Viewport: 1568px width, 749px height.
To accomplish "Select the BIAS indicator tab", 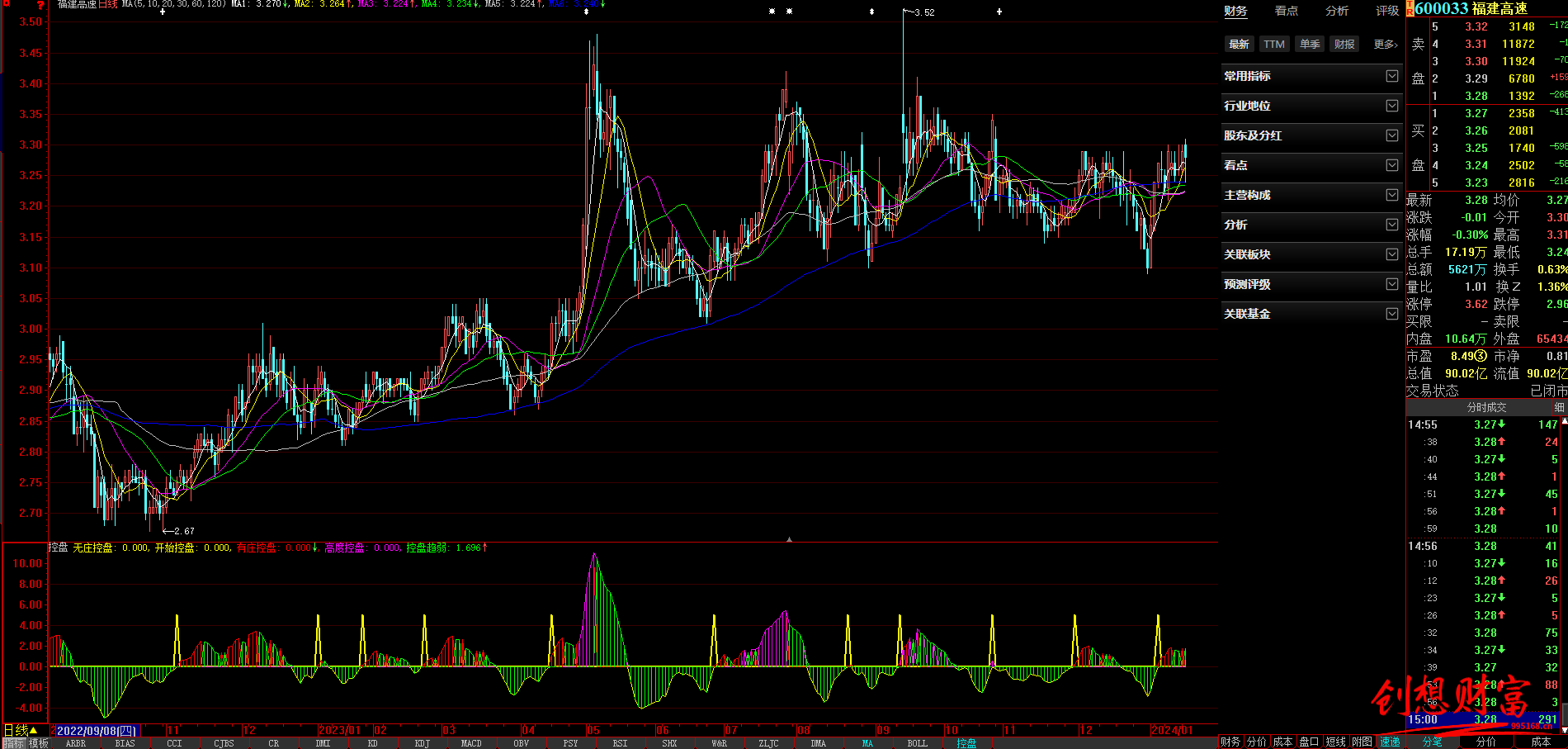I will tap(125, 743).
